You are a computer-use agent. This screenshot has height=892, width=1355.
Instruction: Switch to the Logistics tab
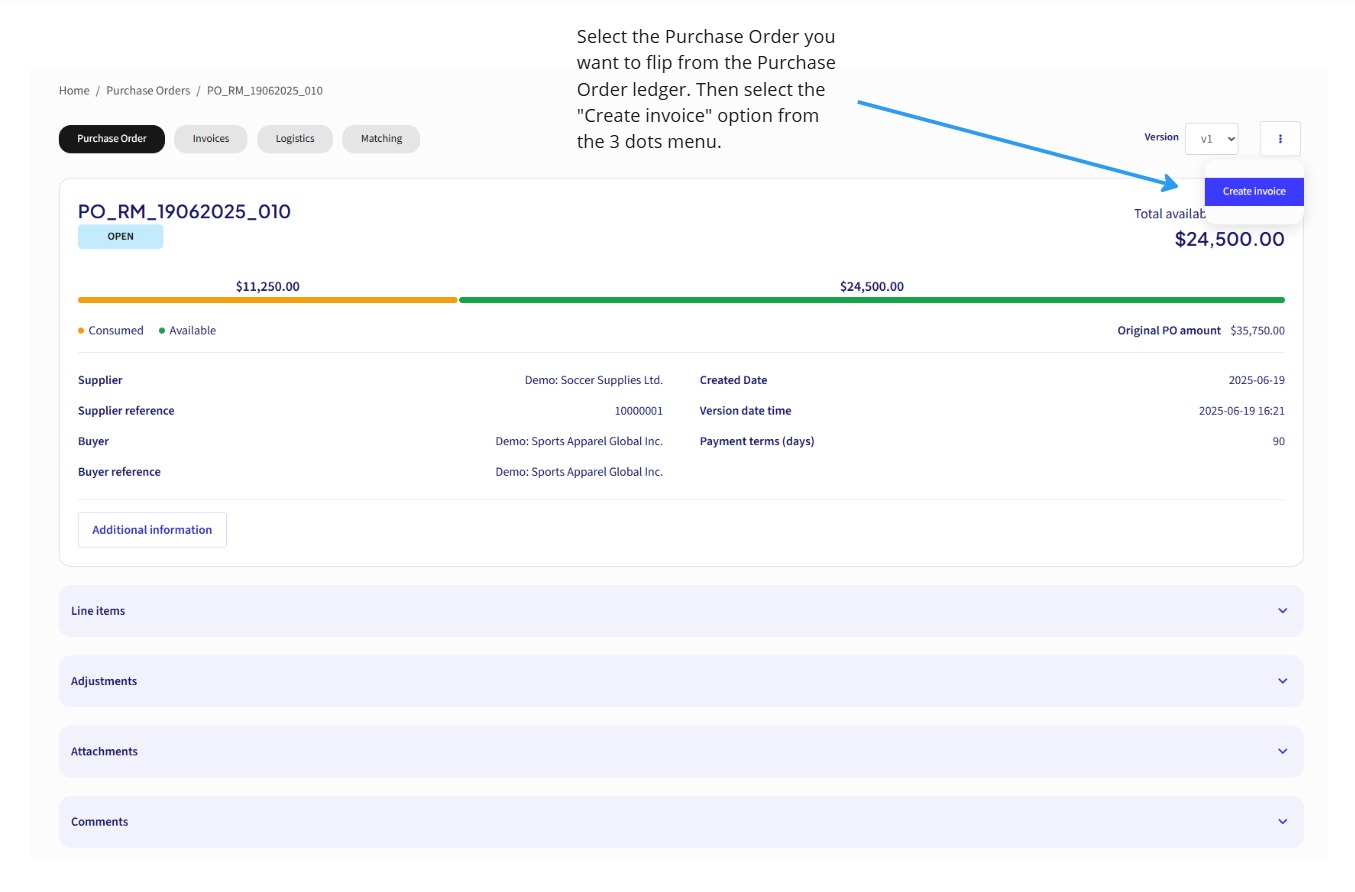tap(294, 138)
